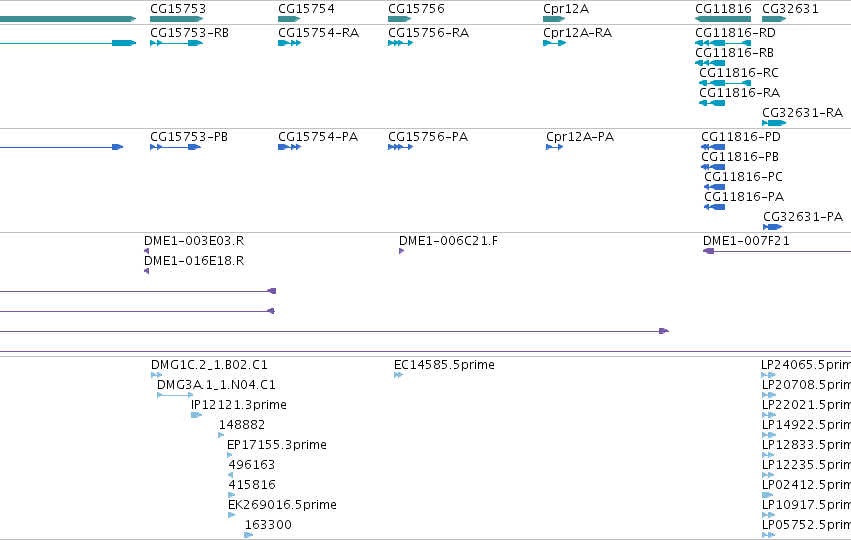Open EST DMG3A.1_1.N04.C1
851x540 pixels.
click(x=175, y=395)
